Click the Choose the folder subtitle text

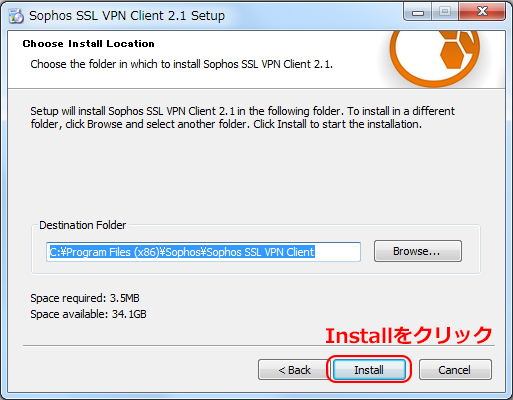coord(181,64)
